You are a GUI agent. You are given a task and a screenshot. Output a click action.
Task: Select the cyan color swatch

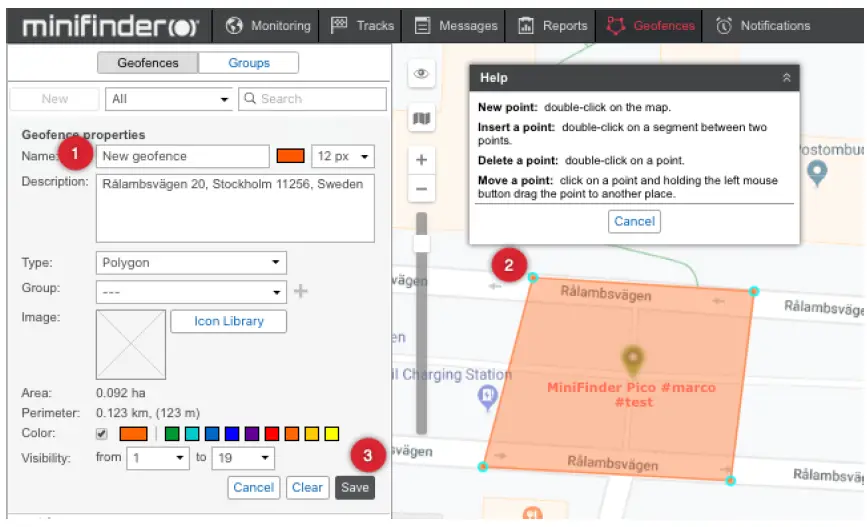point(192,434)
